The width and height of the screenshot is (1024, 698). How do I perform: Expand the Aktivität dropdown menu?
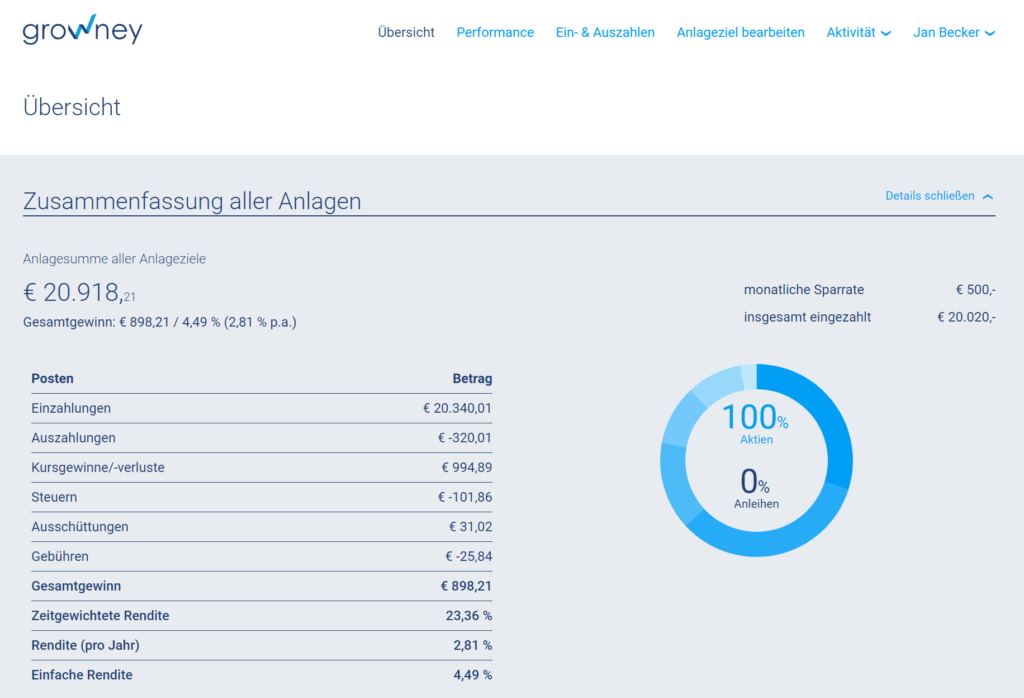858,32
